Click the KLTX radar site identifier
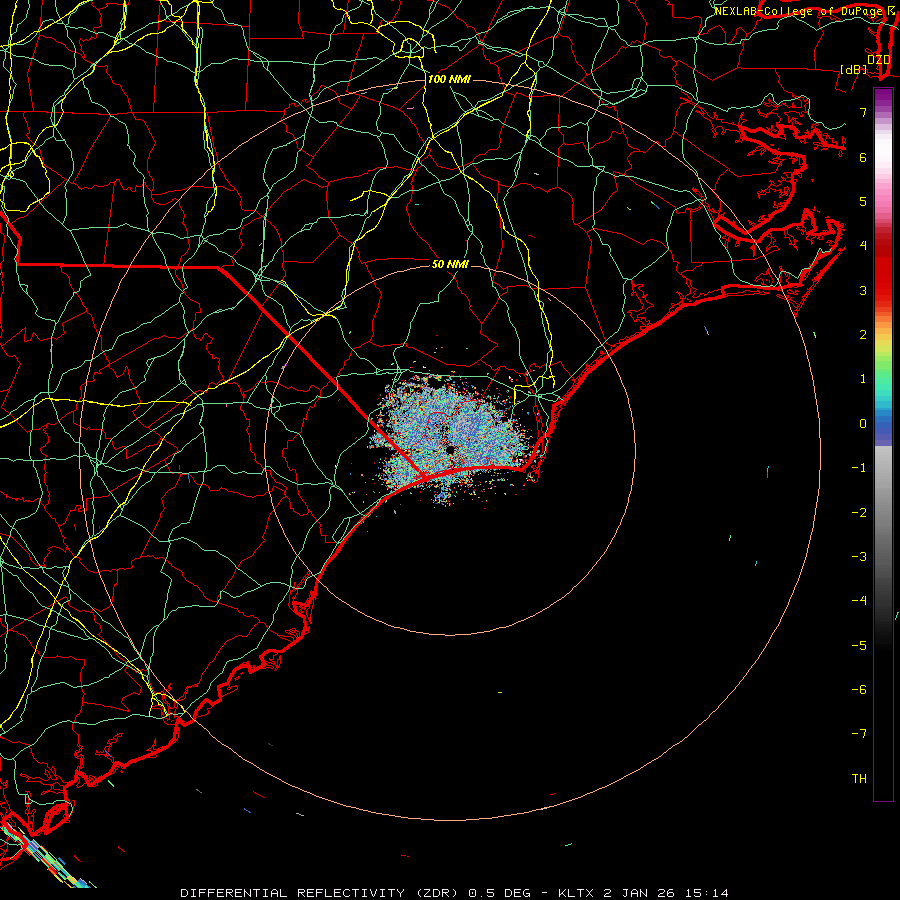Image resolution: width=900 pixels, height=900 pixels. click(x=577, y=893)
